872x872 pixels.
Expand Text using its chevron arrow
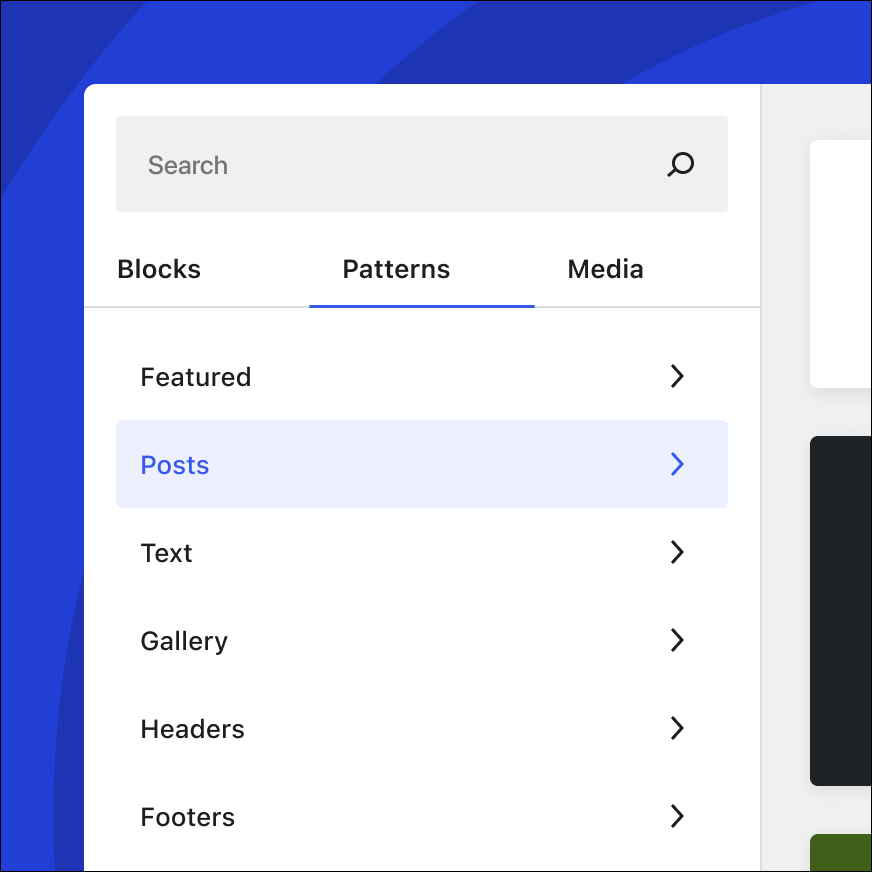[x=677, y=552]
